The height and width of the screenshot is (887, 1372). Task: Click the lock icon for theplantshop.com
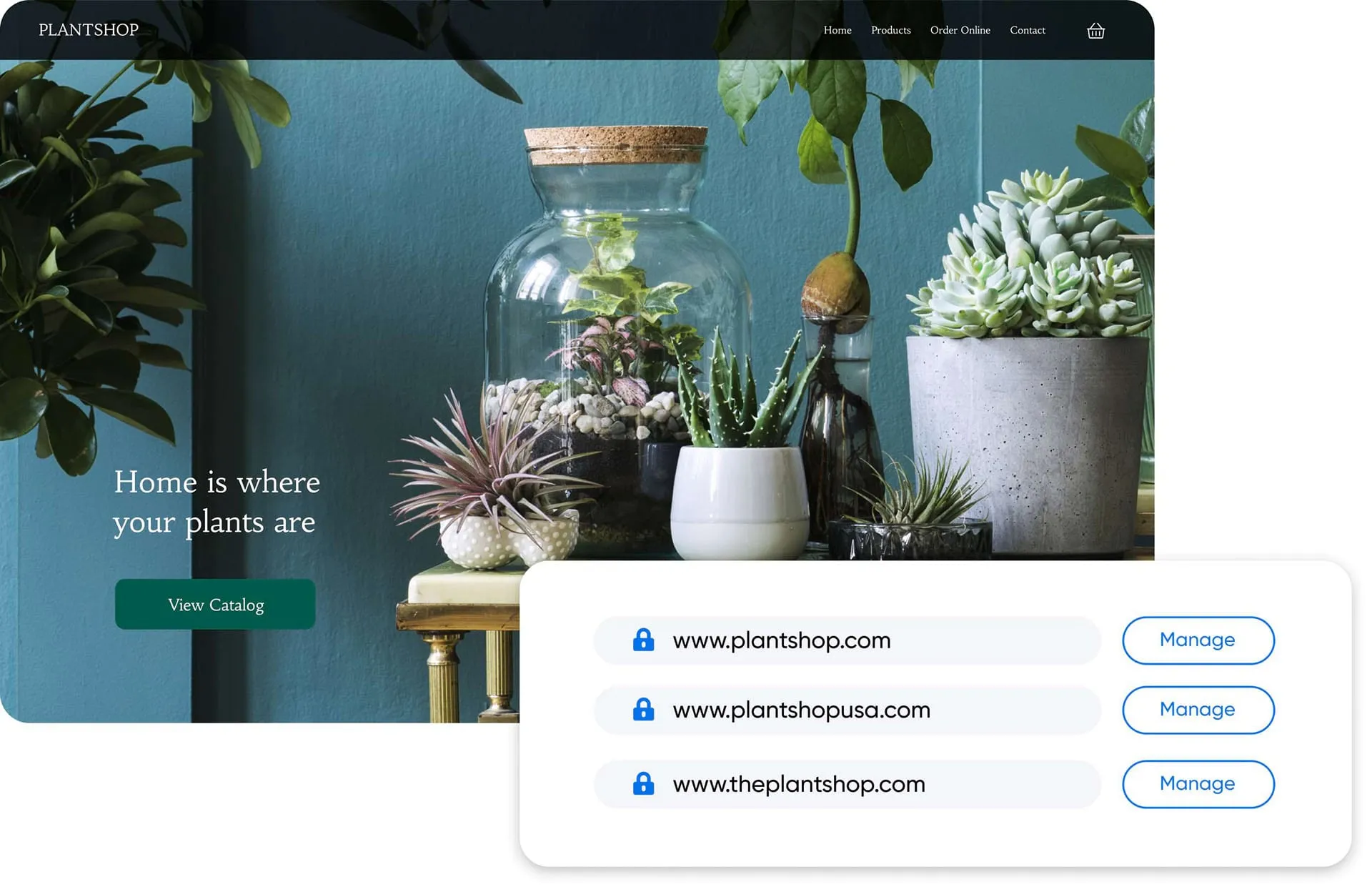point(643,783)
